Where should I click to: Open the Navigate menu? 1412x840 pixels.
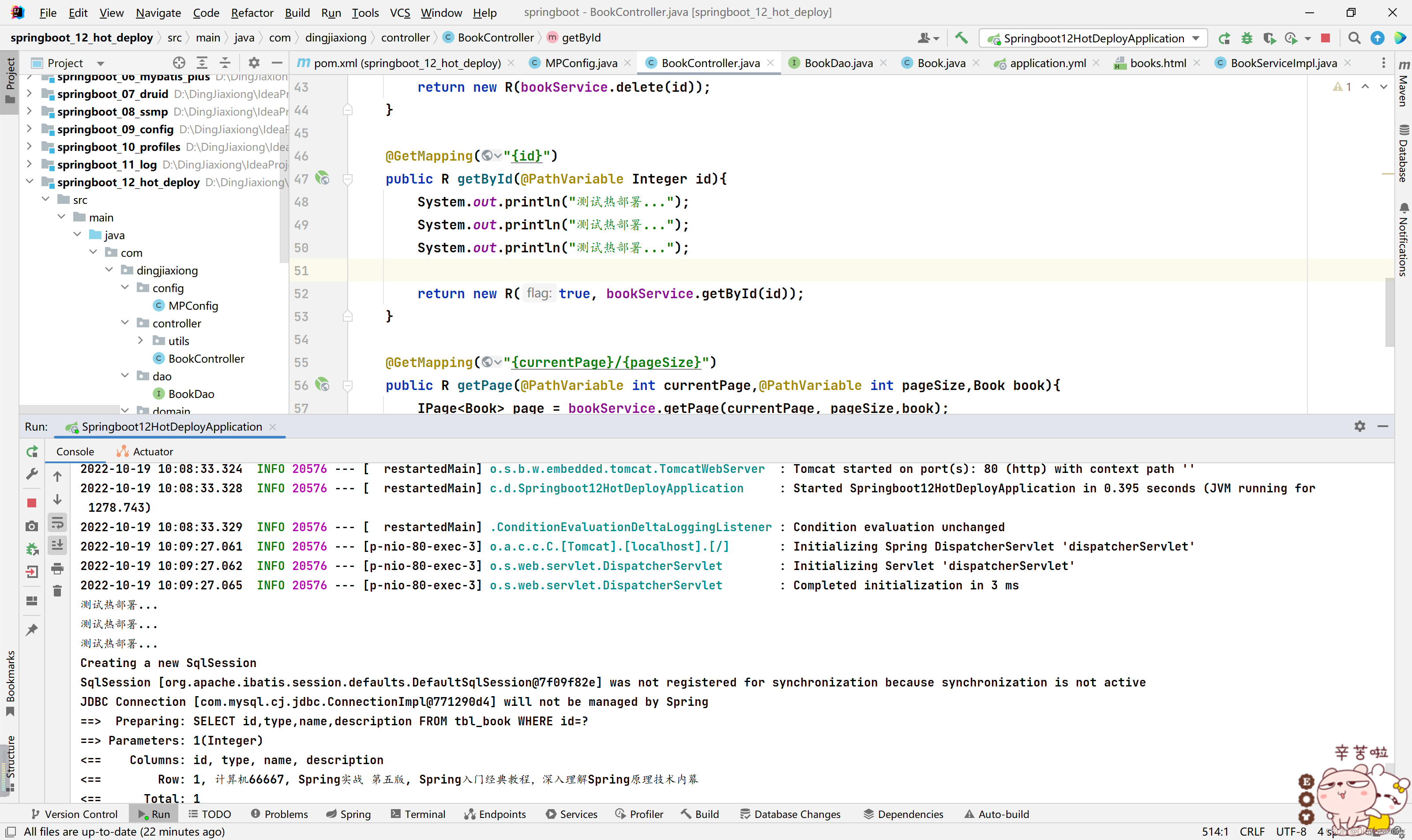pos(158,12)
